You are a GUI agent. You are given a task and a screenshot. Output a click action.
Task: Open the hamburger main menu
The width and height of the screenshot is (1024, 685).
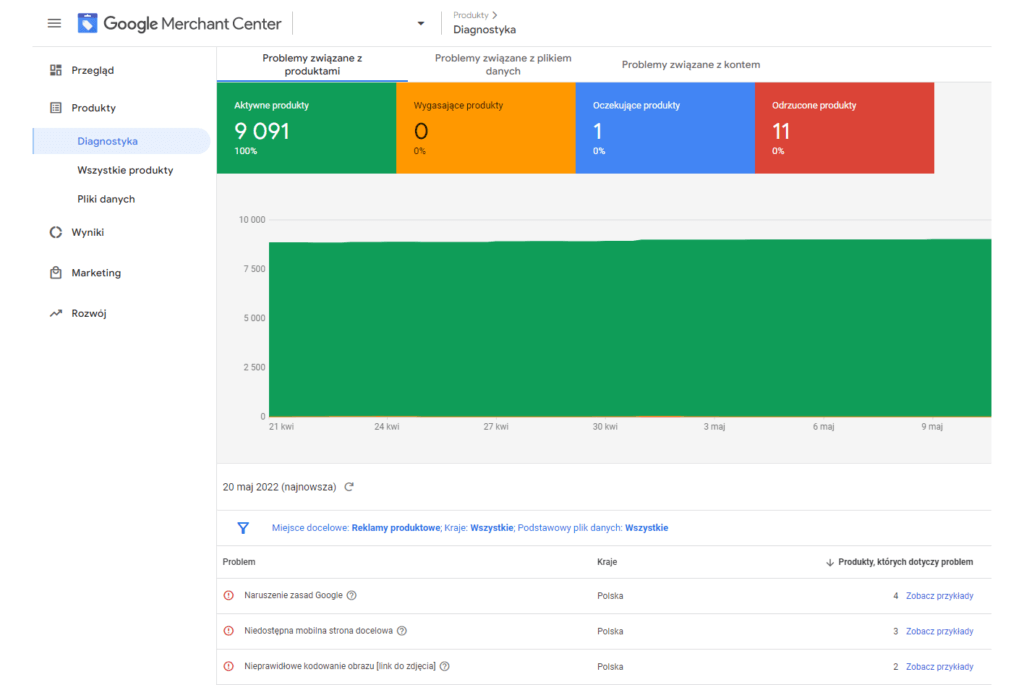[x=54, y=23]
